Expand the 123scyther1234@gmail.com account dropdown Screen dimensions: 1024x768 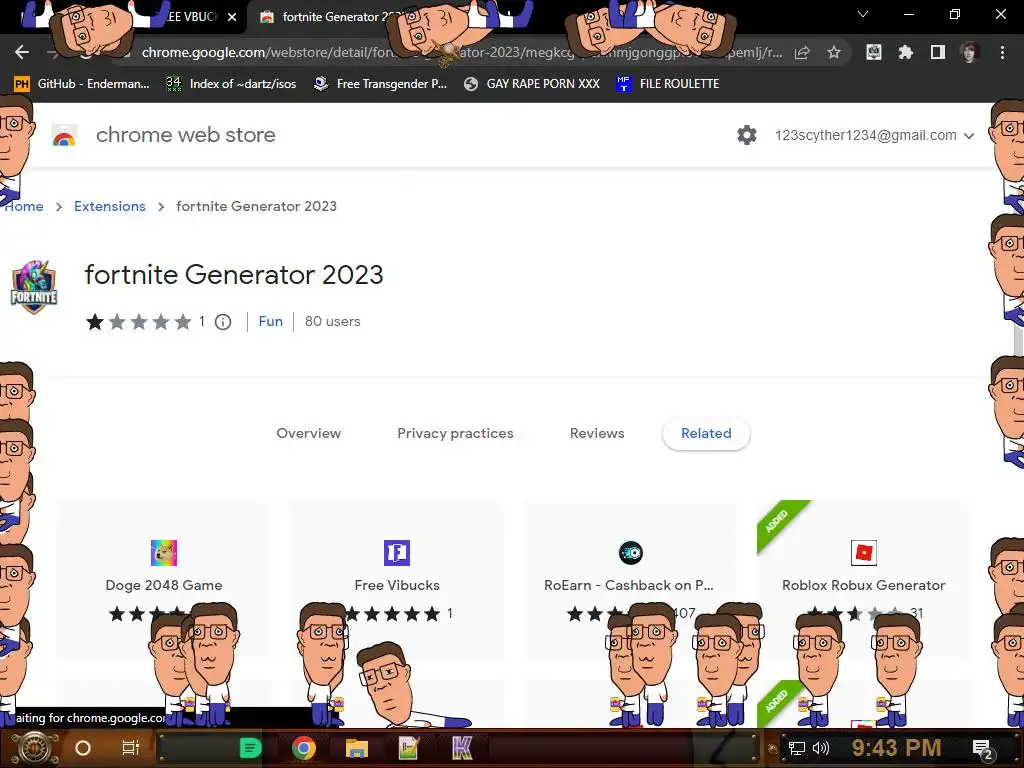pyautogui.click(x=874, y=135)
